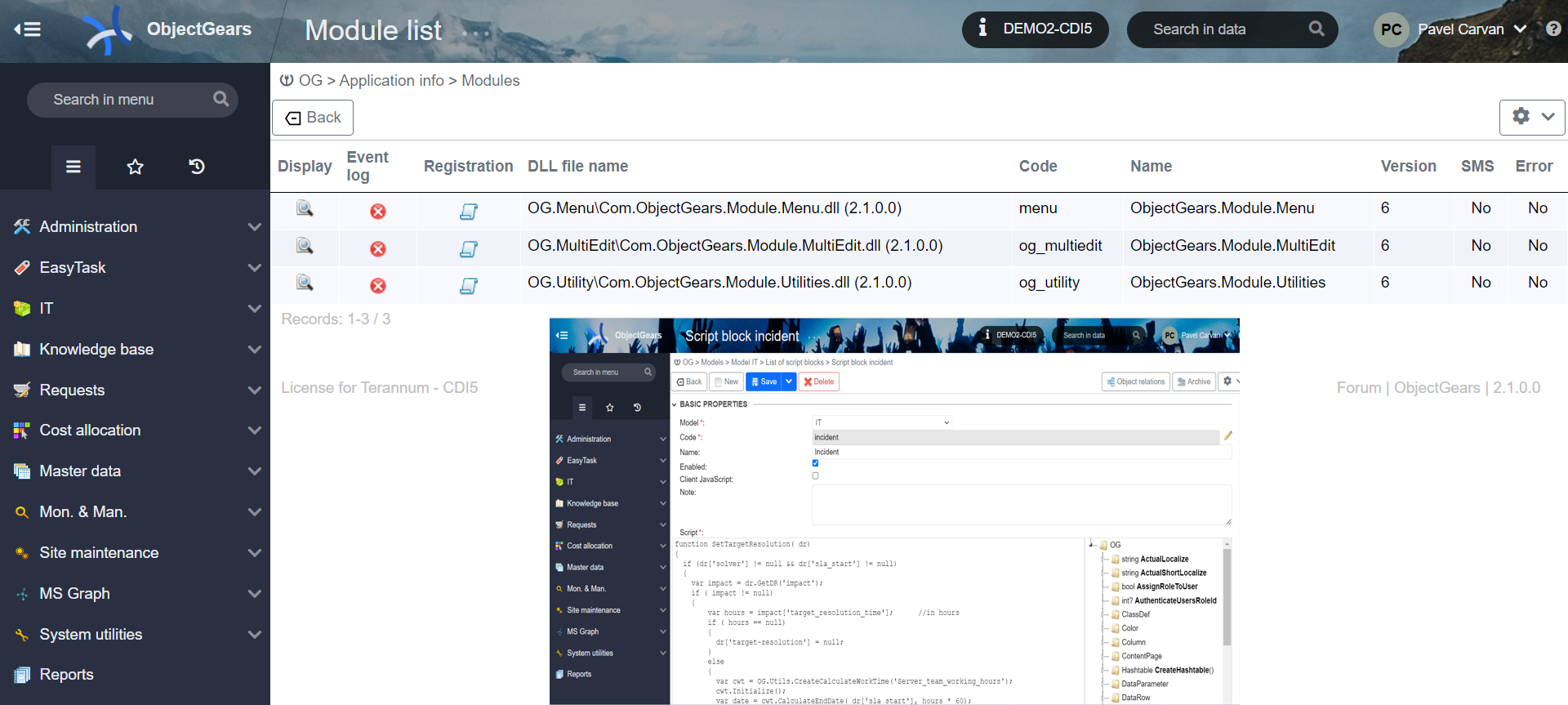This screenshot has height=705, width=1568.
Task: Collapse the sidebar with the menu toggle icon
Action: tap(27, 29)
